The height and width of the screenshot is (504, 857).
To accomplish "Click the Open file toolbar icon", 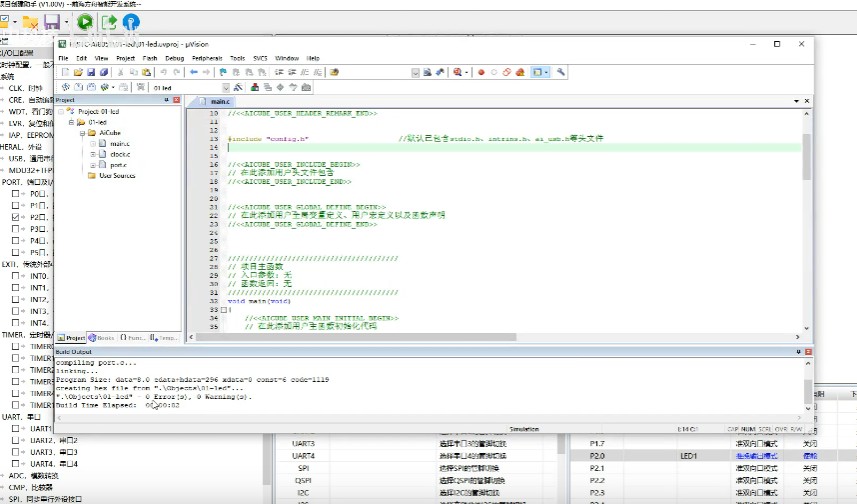I will pyautogui.click(x=77, y=72).
